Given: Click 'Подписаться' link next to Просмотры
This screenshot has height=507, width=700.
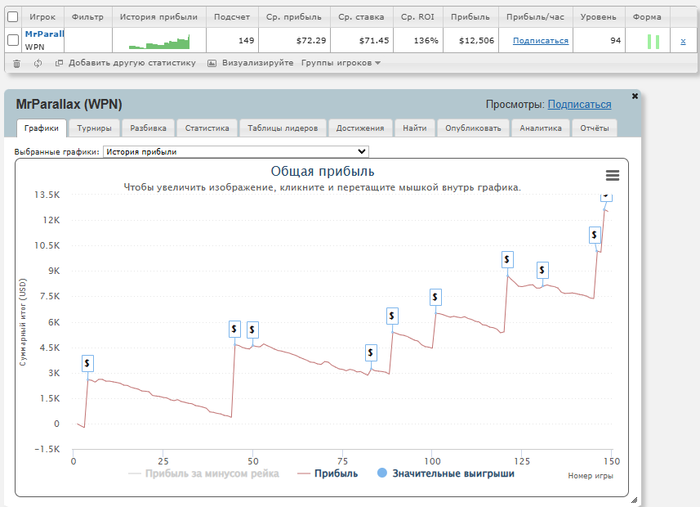Looking at the screenshot, I should [579, 104].
